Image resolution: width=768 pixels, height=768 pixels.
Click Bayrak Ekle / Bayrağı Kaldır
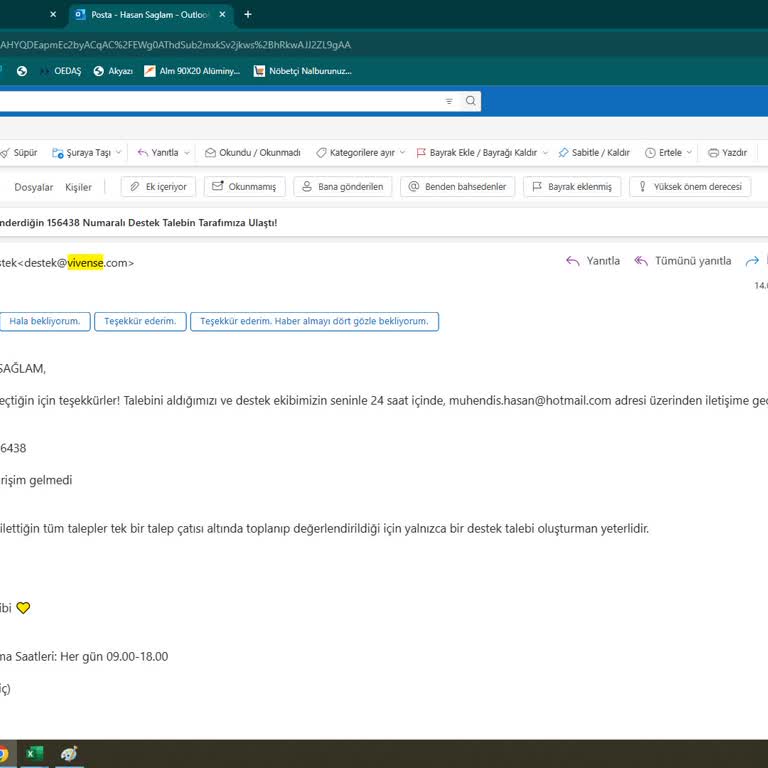[477, 153]
